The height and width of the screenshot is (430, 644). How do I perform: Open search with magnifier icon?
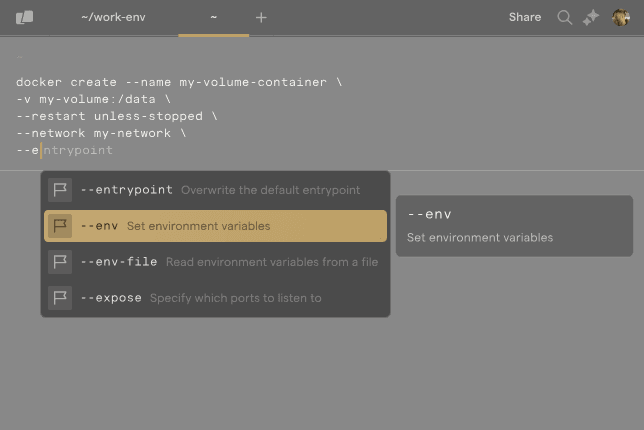coord(564,18)
